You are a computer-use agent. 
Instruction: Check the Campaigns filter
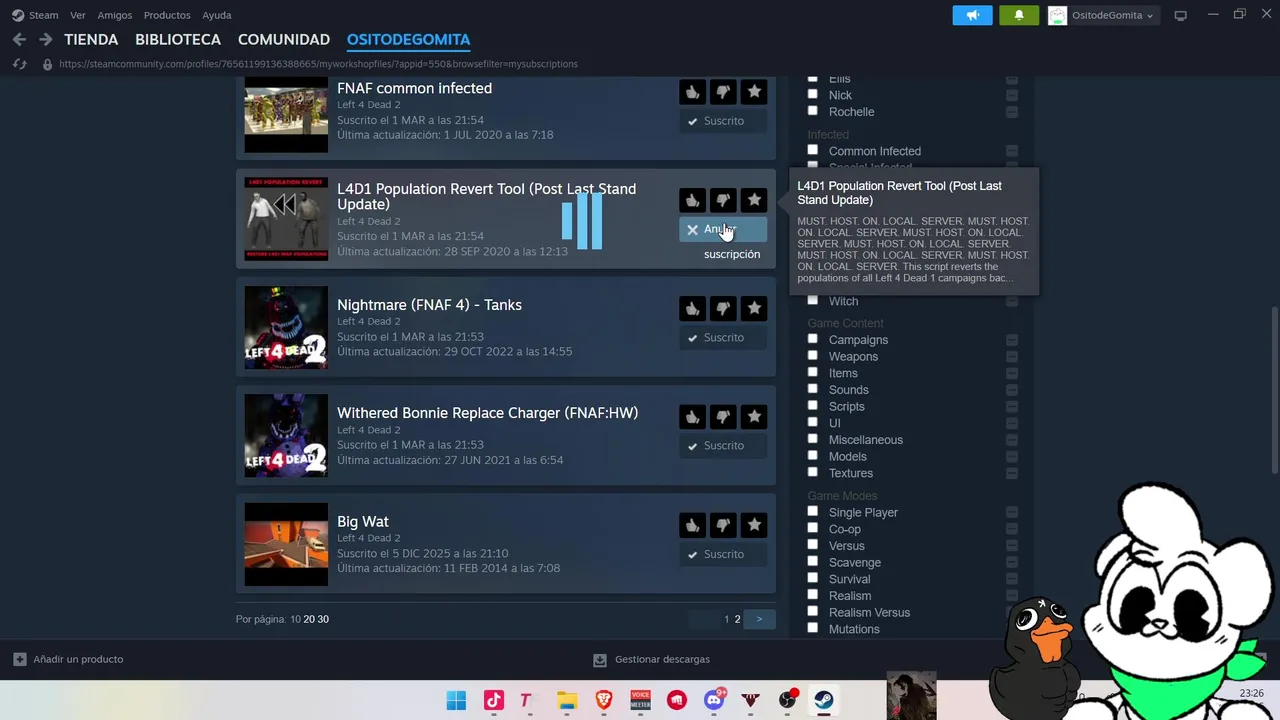click(x=812, y=339)
